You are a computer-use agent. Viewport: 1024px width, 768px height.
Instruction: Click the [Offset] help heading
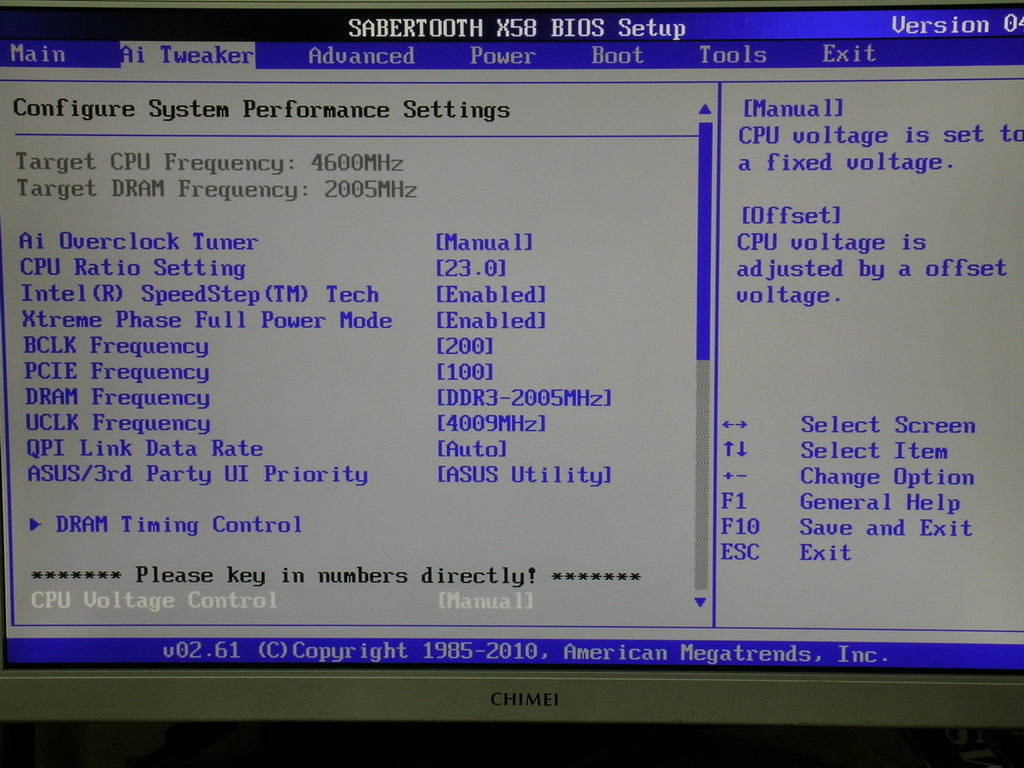[x=791, y=215]
